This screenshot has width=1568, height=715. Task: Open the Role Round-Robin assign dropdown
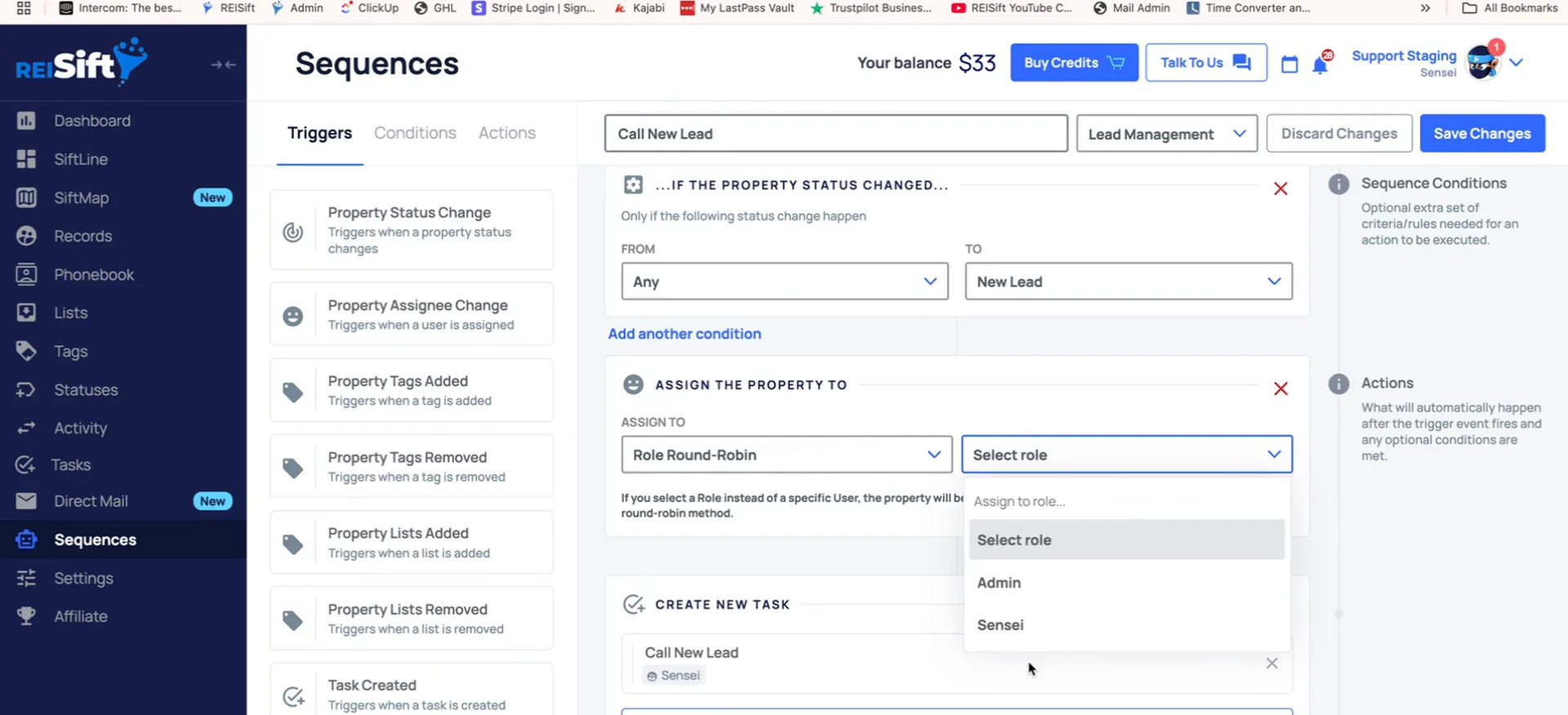click(786, 455)
